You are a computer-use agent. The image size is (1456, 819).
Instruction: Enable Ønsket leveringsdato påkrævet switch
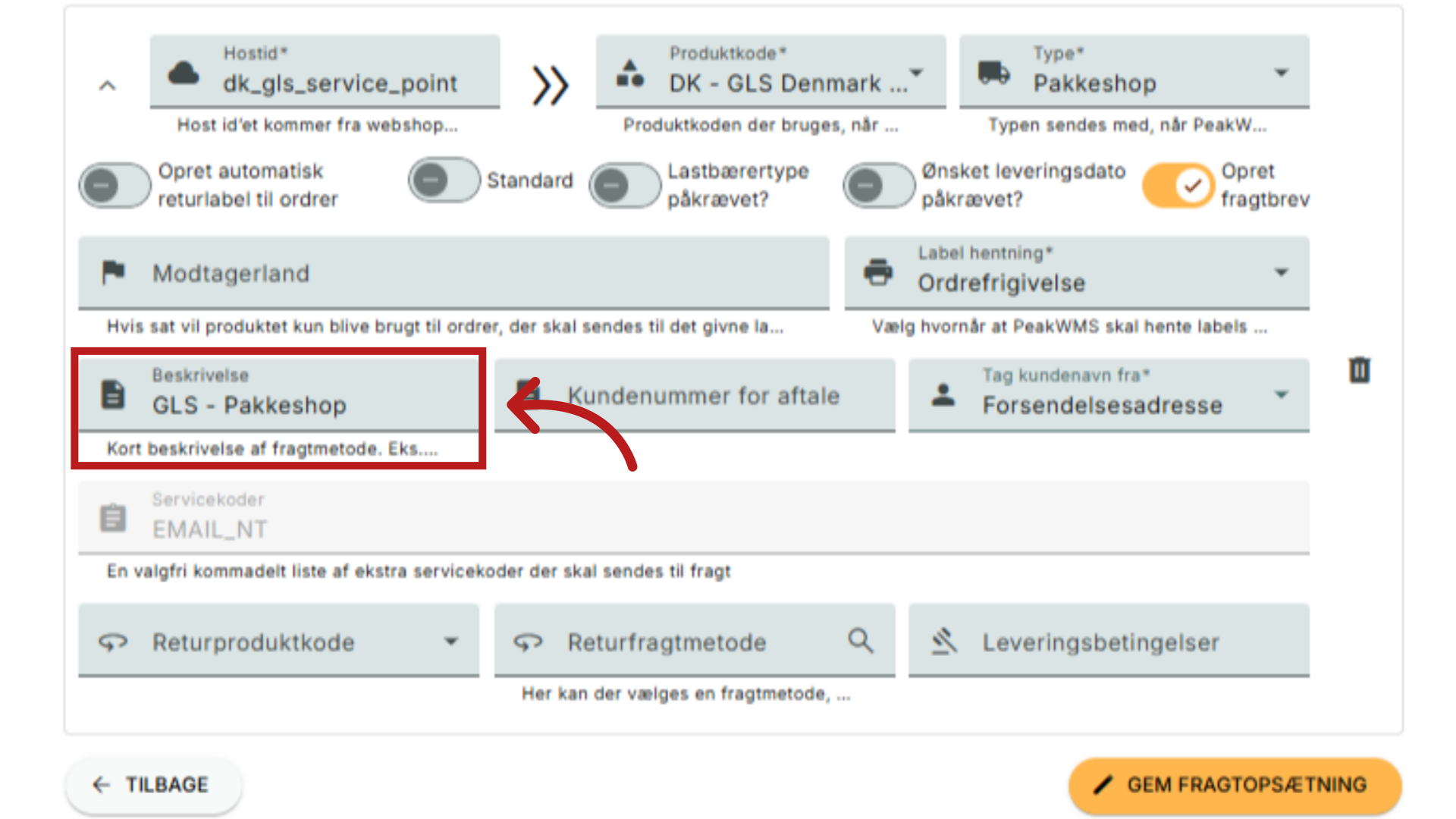pos(879,185)
